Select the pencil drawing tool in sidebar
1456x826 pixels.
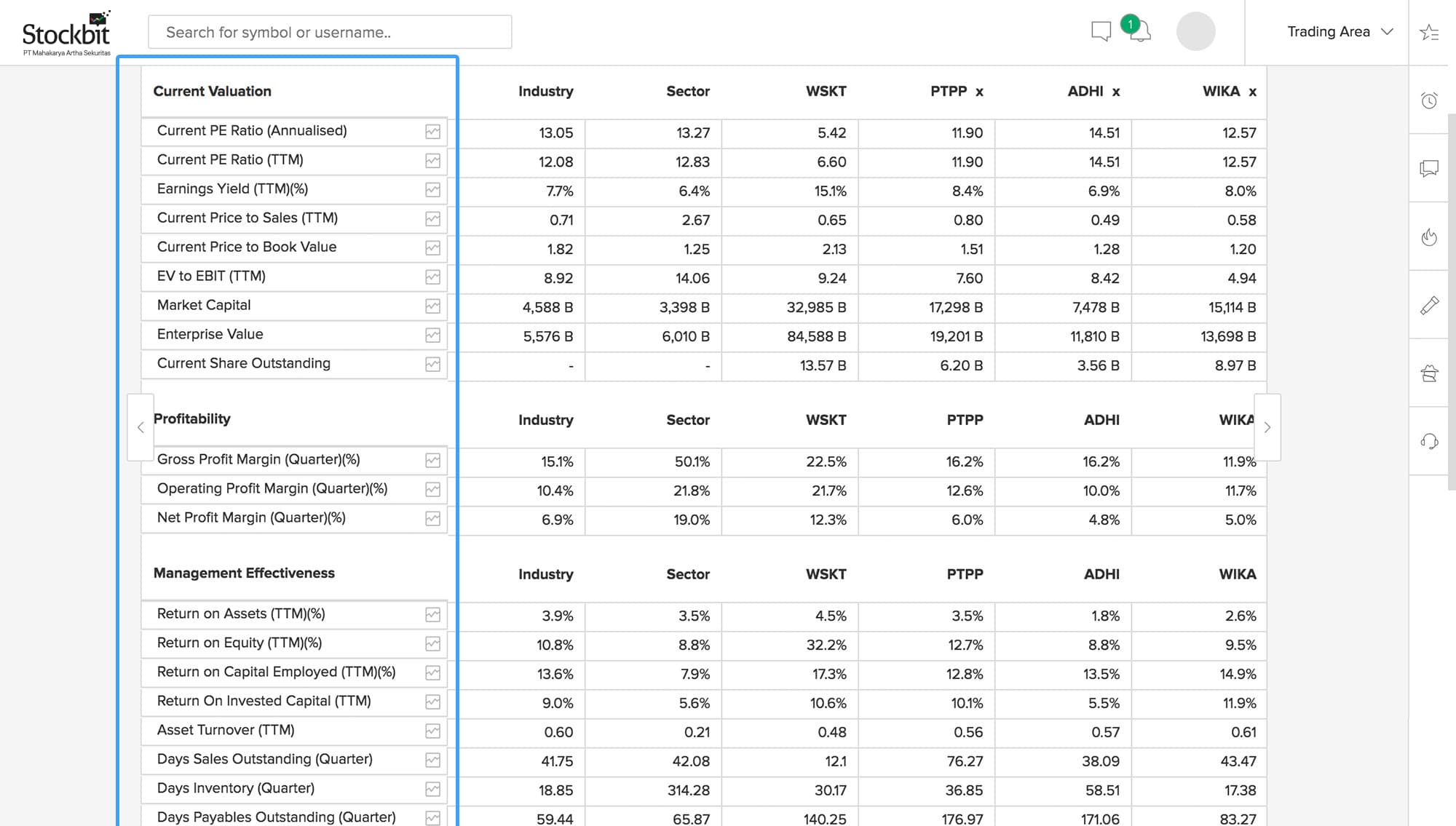1429,306
